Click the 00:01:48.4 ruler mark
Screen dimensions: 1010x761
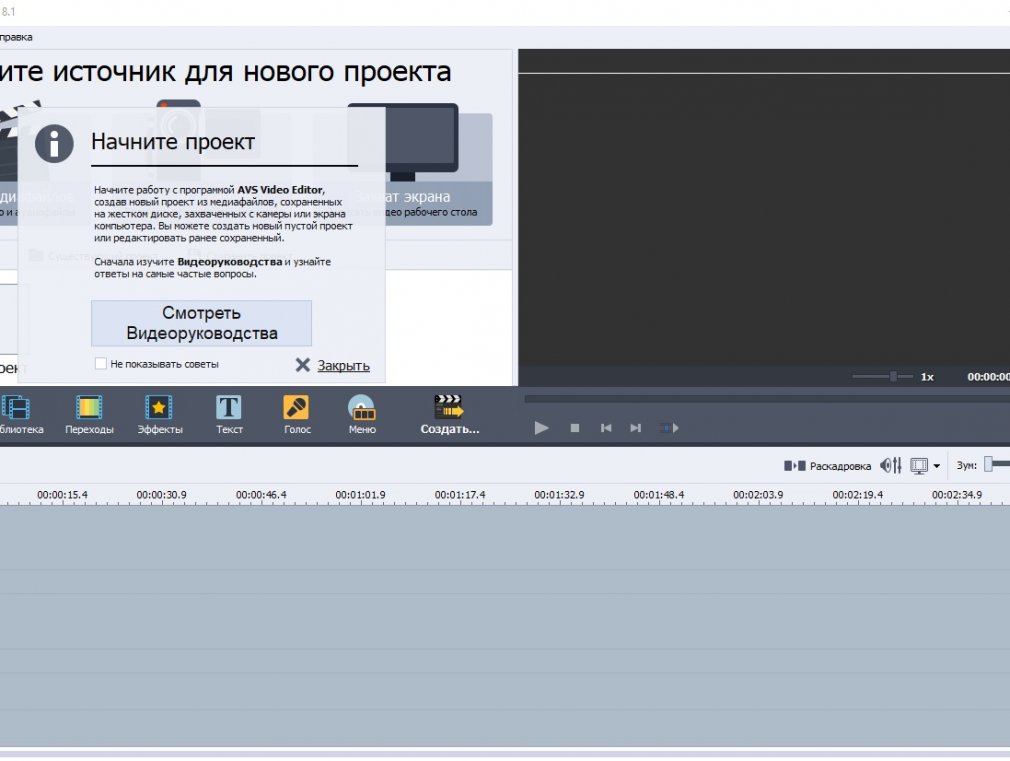(658, 495)
